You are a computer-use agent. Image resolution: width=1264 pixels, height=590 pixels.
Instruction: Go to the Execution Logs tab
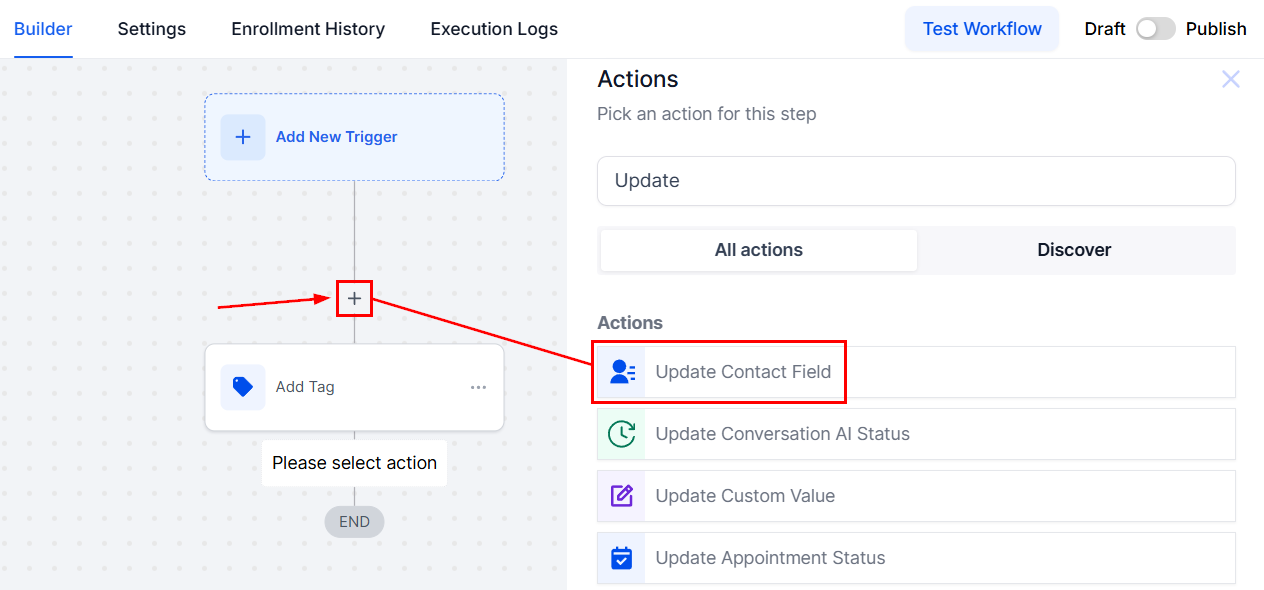point(494,29)
